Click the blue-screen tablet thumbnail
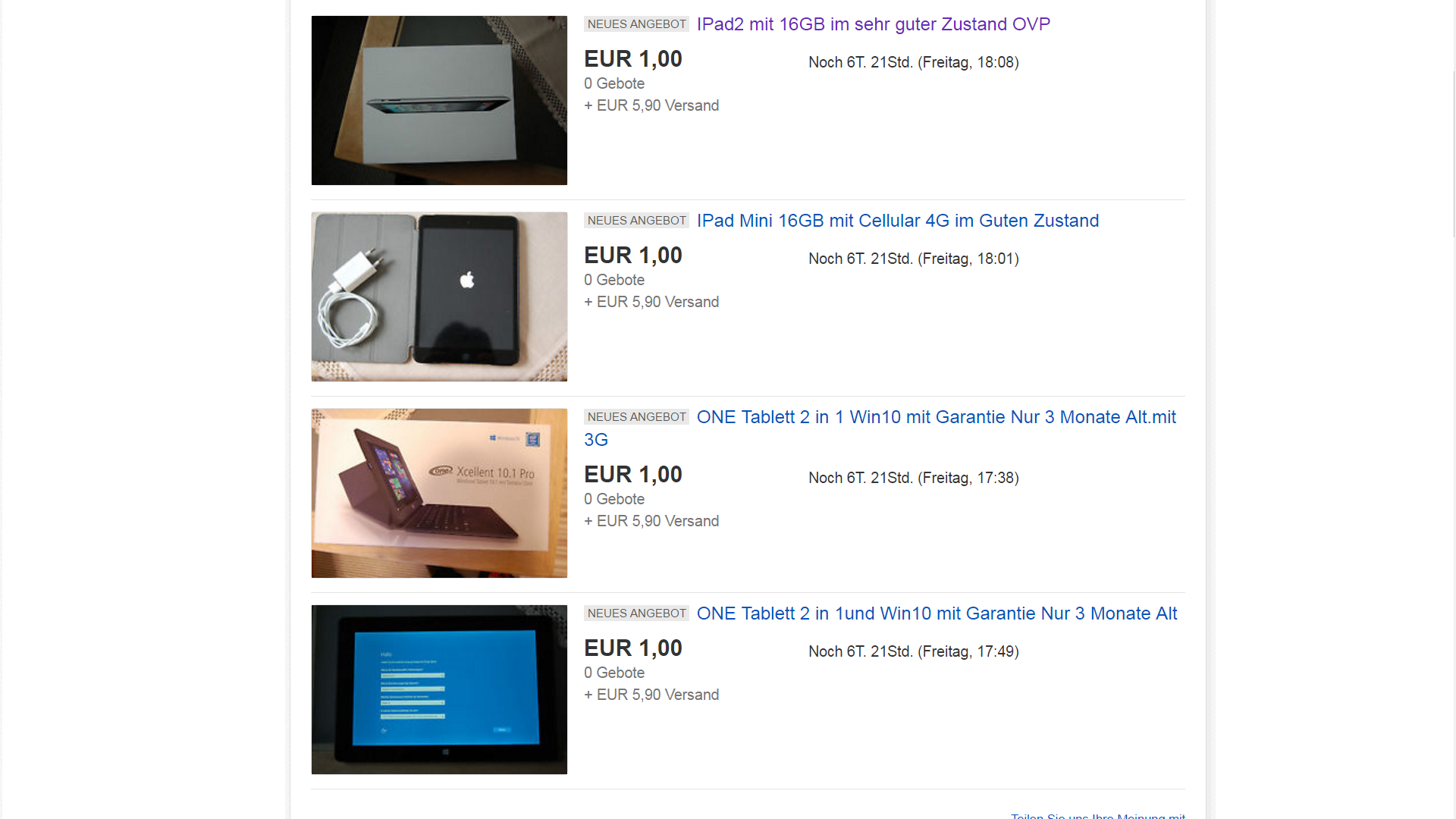 click(439, 689)
